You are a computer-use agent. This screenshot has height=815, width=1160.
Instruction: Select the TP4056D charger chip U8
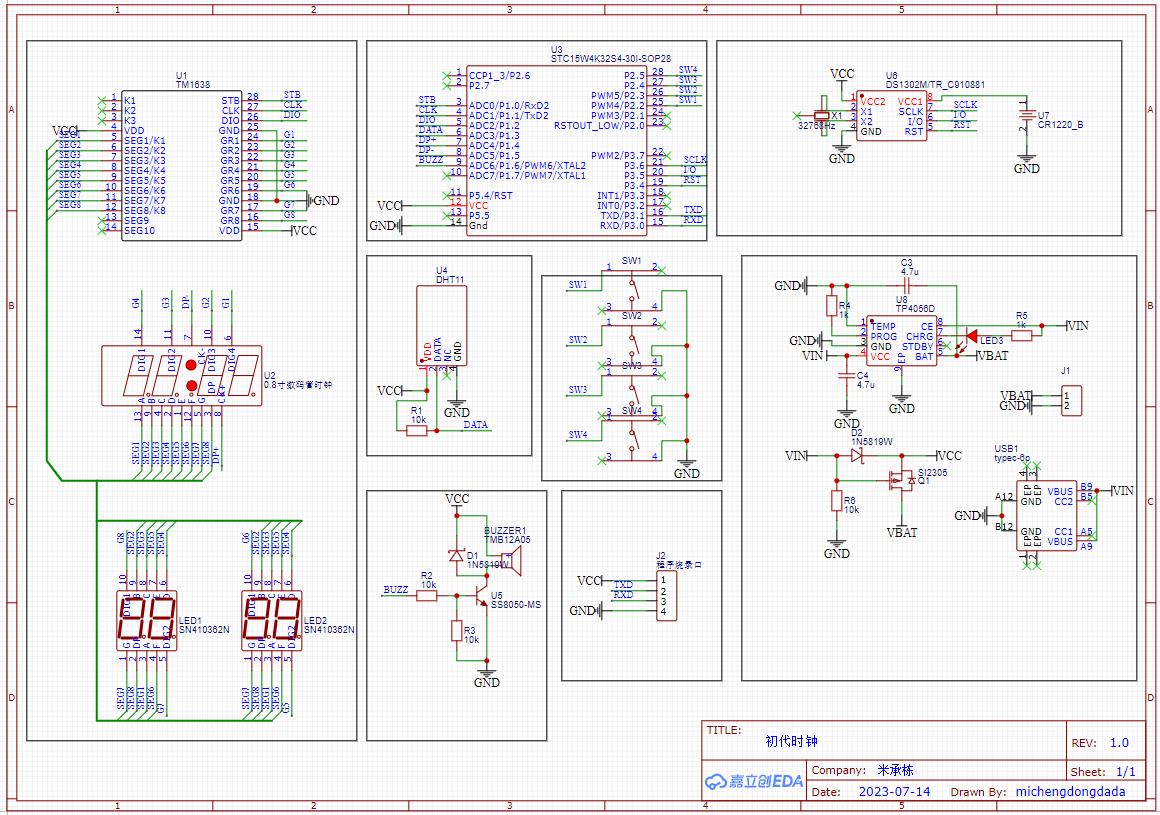tap(901, 341)
